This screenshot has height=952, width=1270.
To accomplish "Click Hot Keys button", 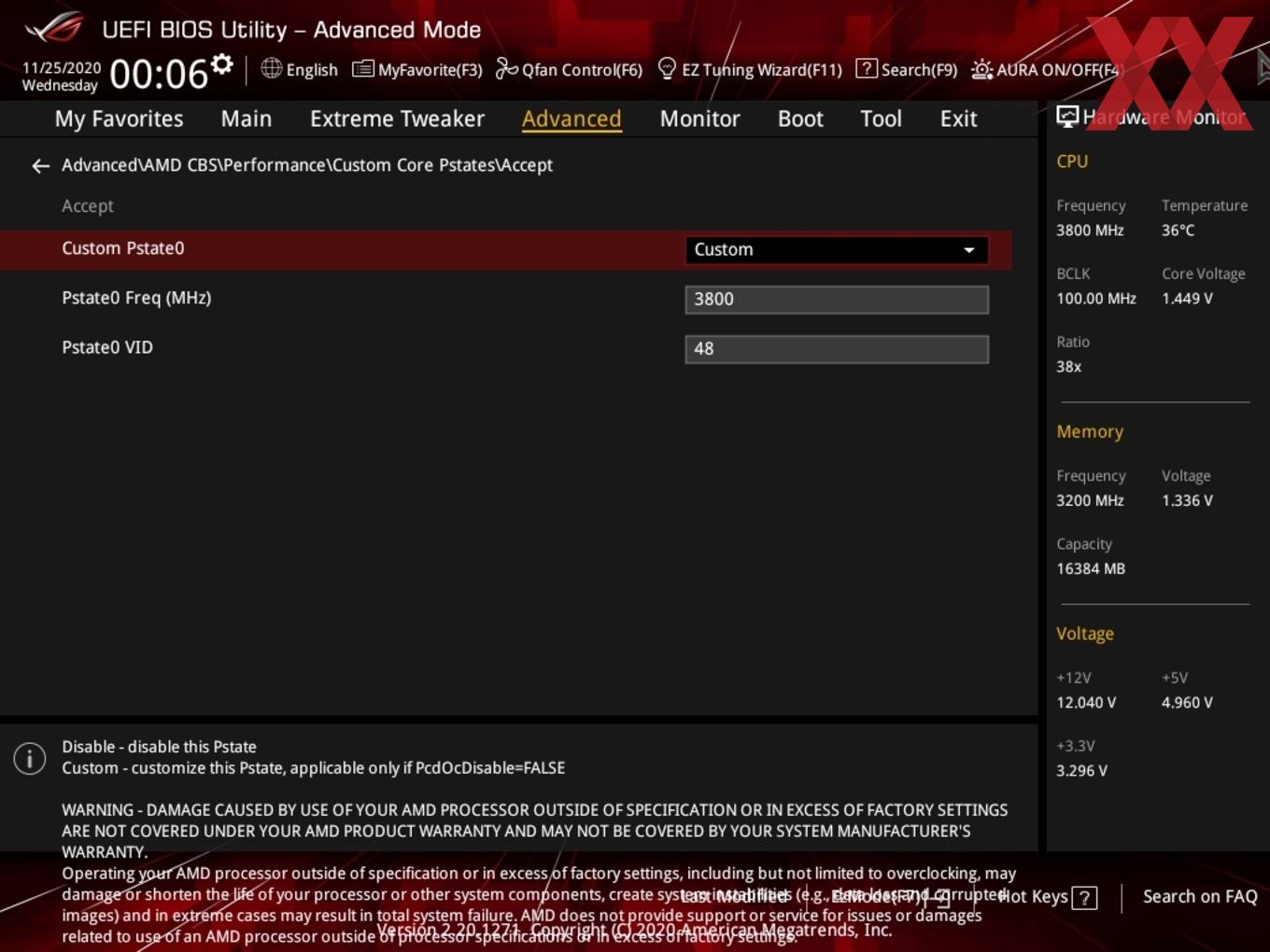I will pos(1047,897).
